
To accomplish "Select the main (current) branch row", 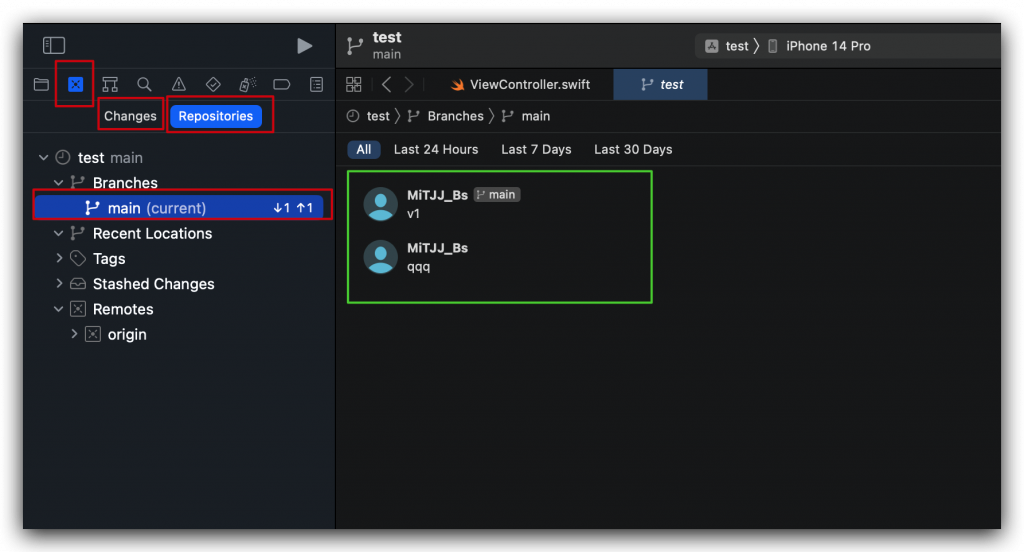I will [179, 208].
